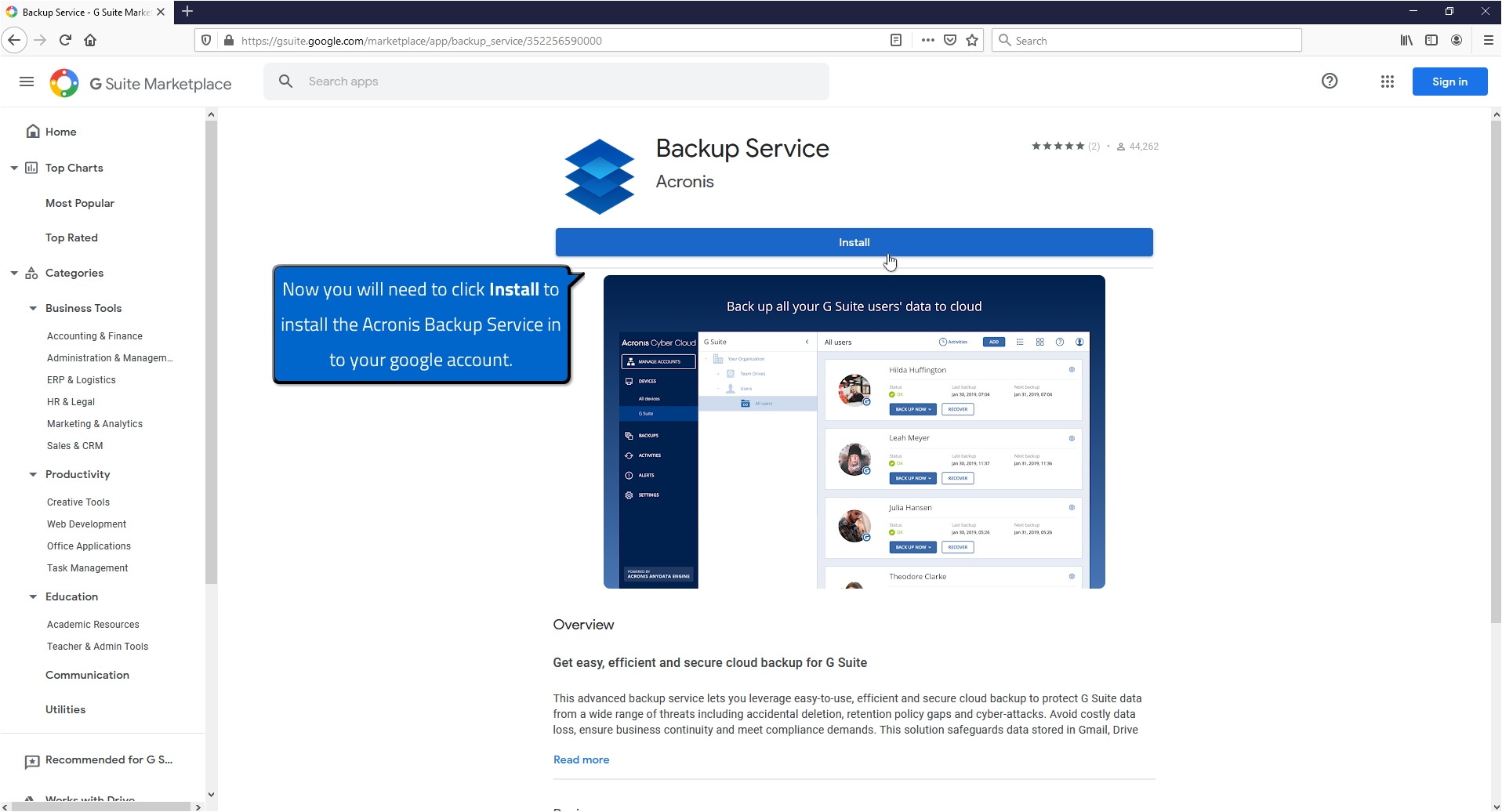Image resolution: width=1502 pixels, height=812 pixels.
Task: Click the Acronis developer name
Action: click(684, 182)
